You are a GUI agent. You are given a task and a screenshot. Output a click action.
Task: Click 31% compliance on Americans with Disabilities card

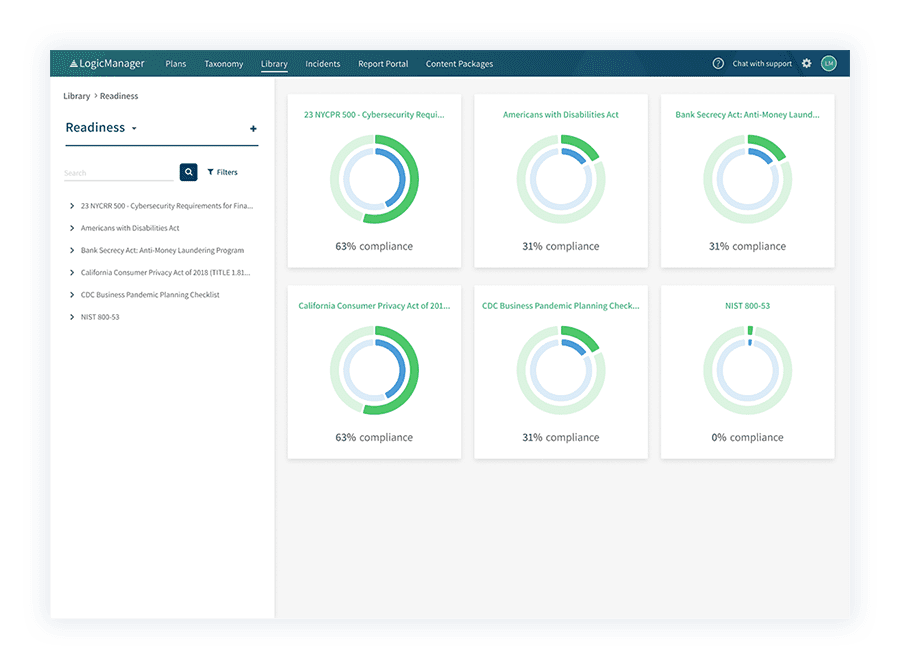[561, 246]
